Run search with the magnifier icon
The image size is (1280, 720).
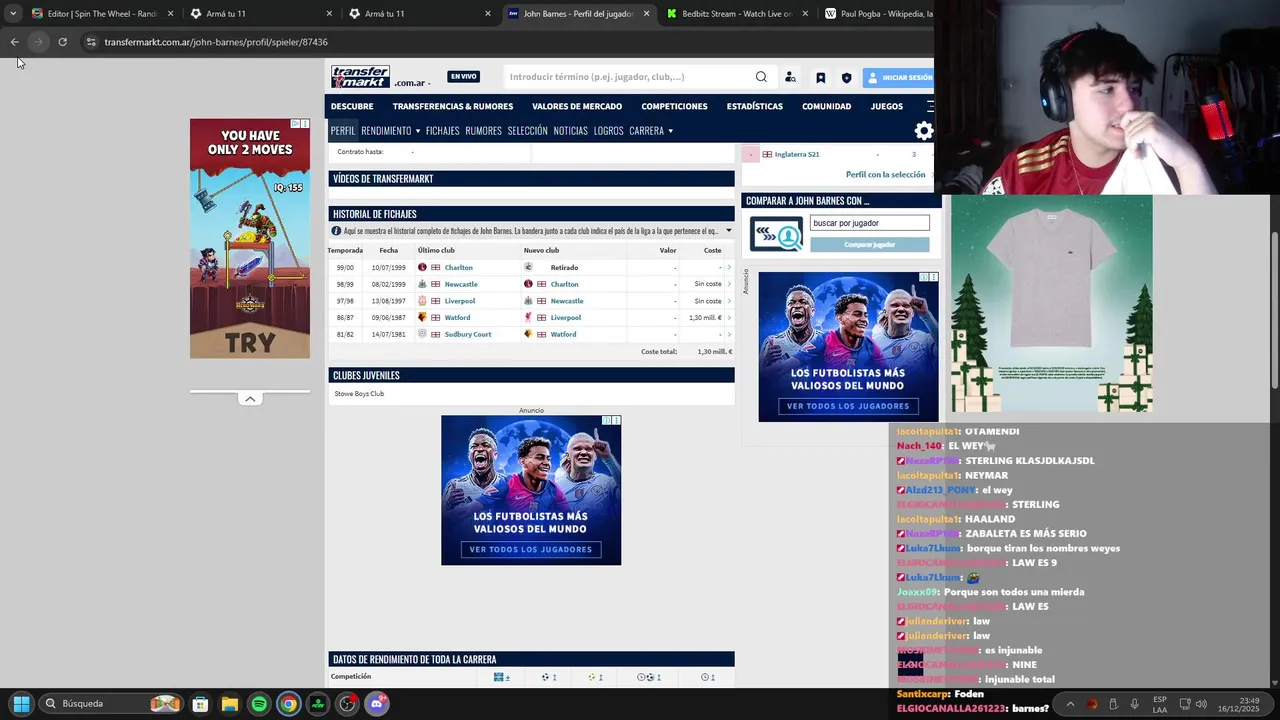761,77
